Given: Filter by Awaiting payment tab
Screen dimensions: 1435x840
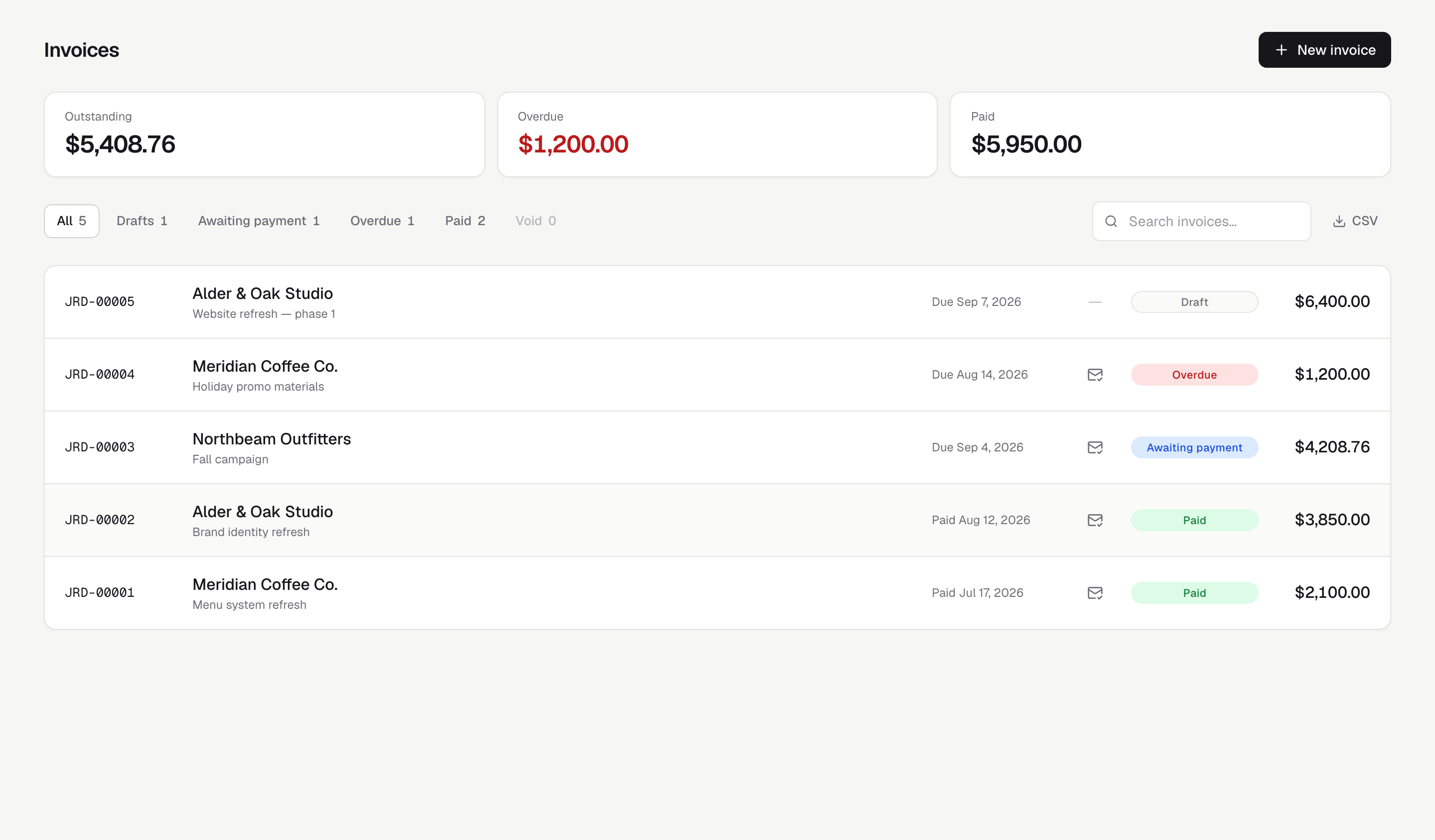Looking at the screenshot, I should (259, 221).
